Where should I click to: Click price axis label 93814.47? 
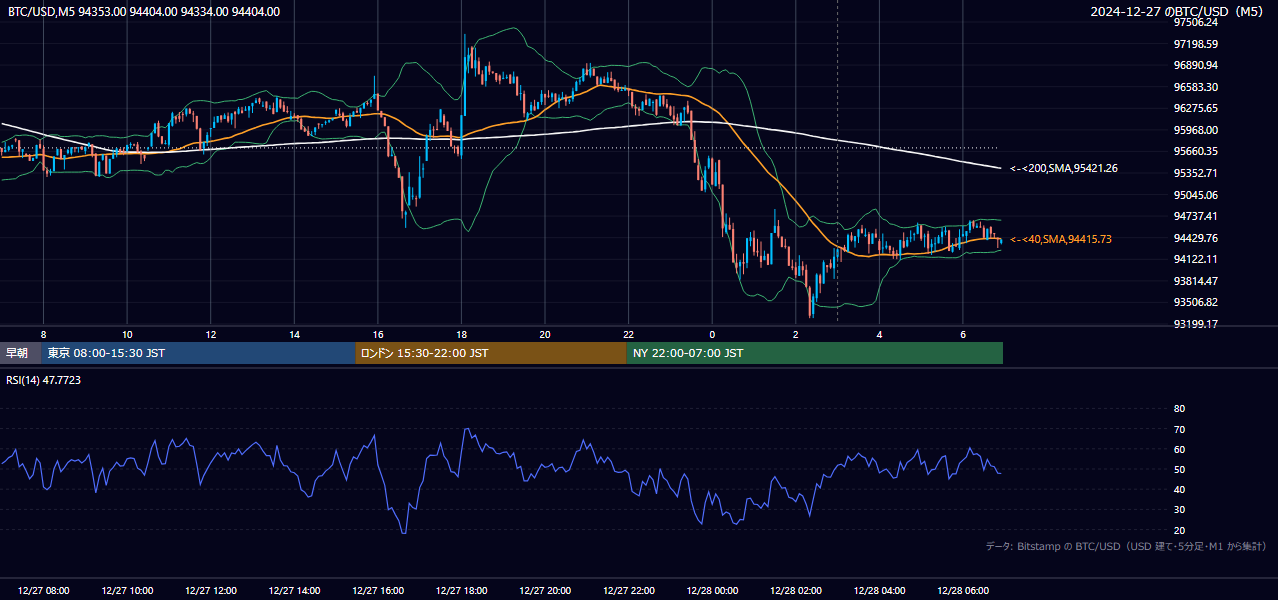1196,281
